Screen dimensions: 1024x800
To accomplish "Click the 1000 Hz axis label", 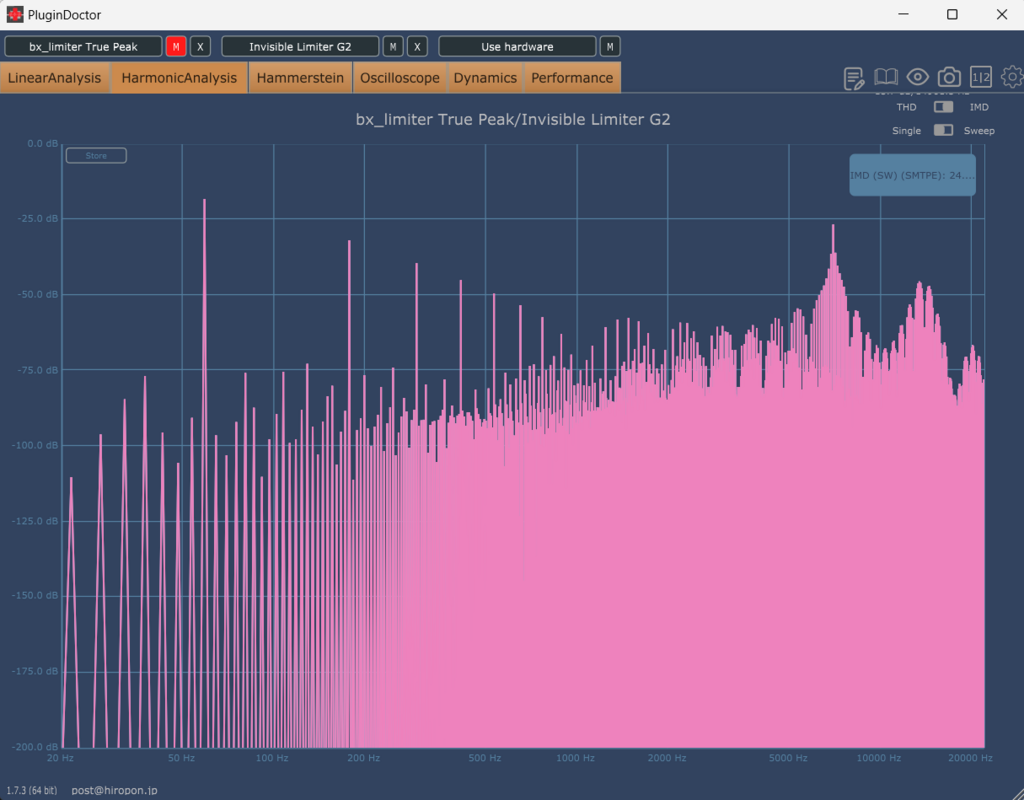I will (x=575, y=758).
